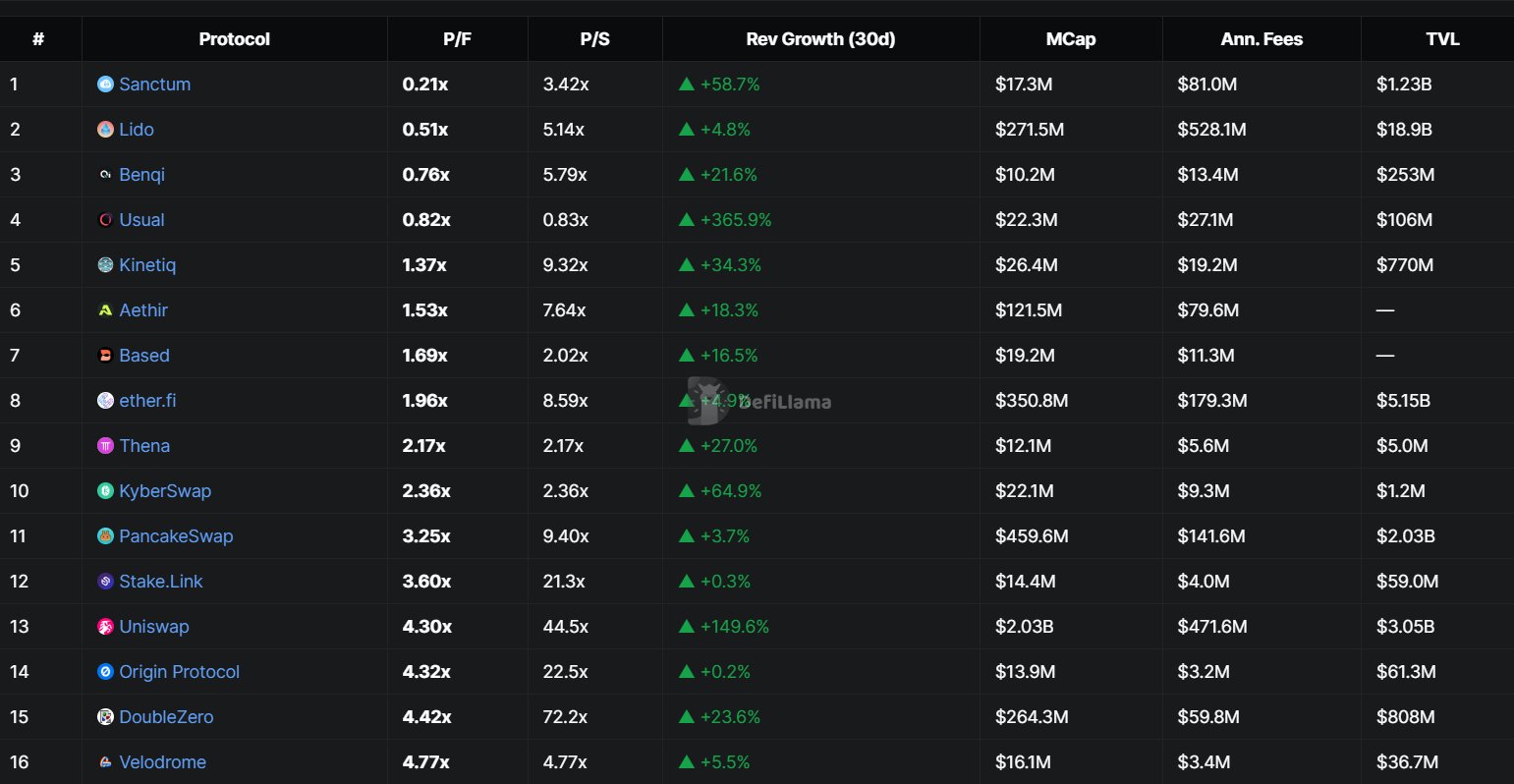This screenshot has height=784, width=1514.
Task: Click the Uniswap pink logo icon
Action: click(x=105, y=627)
